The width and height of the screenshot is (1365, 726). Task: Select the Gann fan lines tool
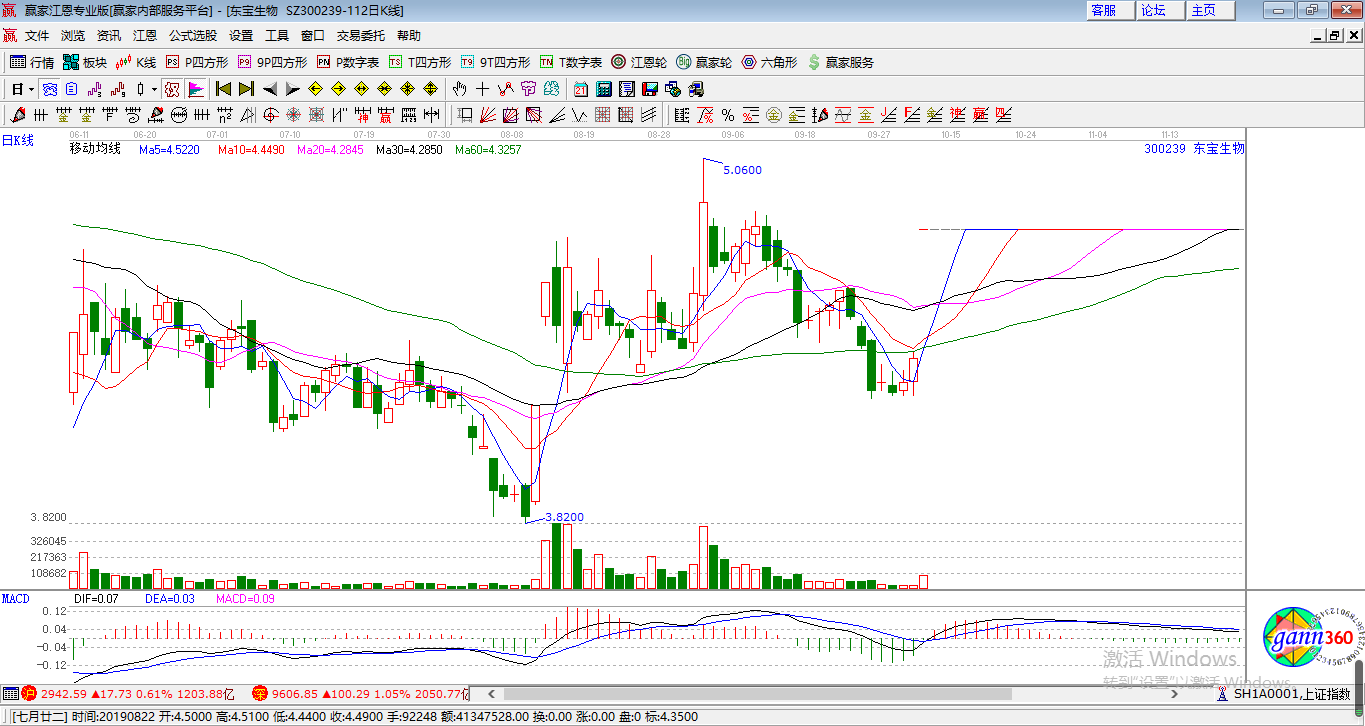488,115
